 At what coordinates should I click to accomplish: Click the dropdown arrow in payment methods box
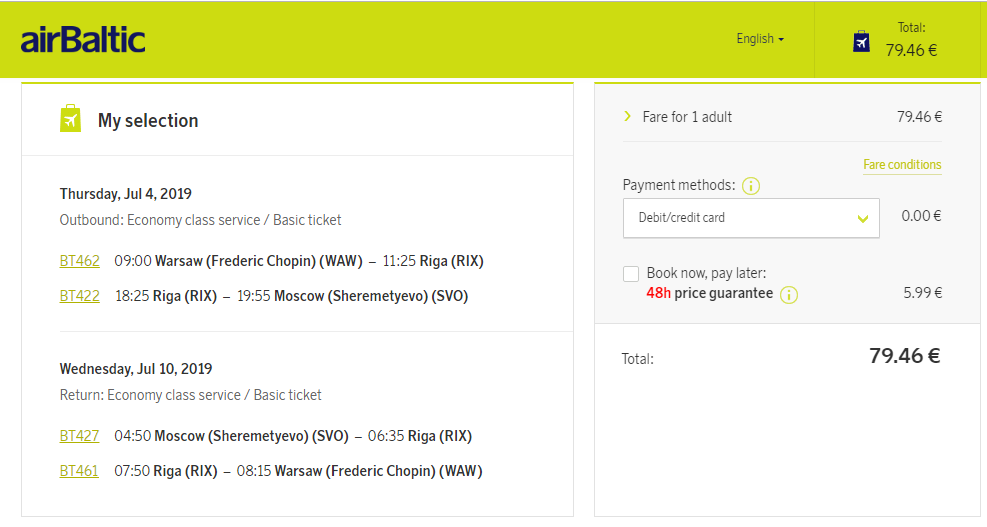863,218
